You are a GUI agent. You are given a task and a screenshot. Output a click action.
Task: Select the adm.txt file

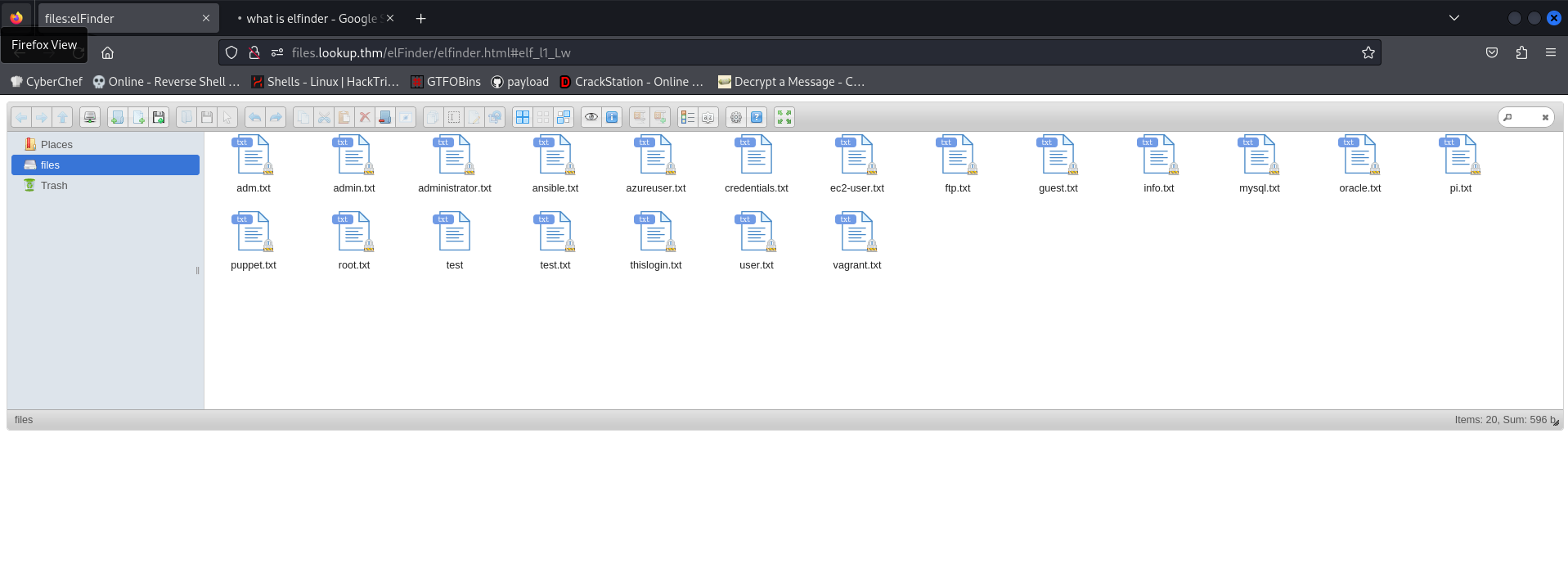point(254,165)
